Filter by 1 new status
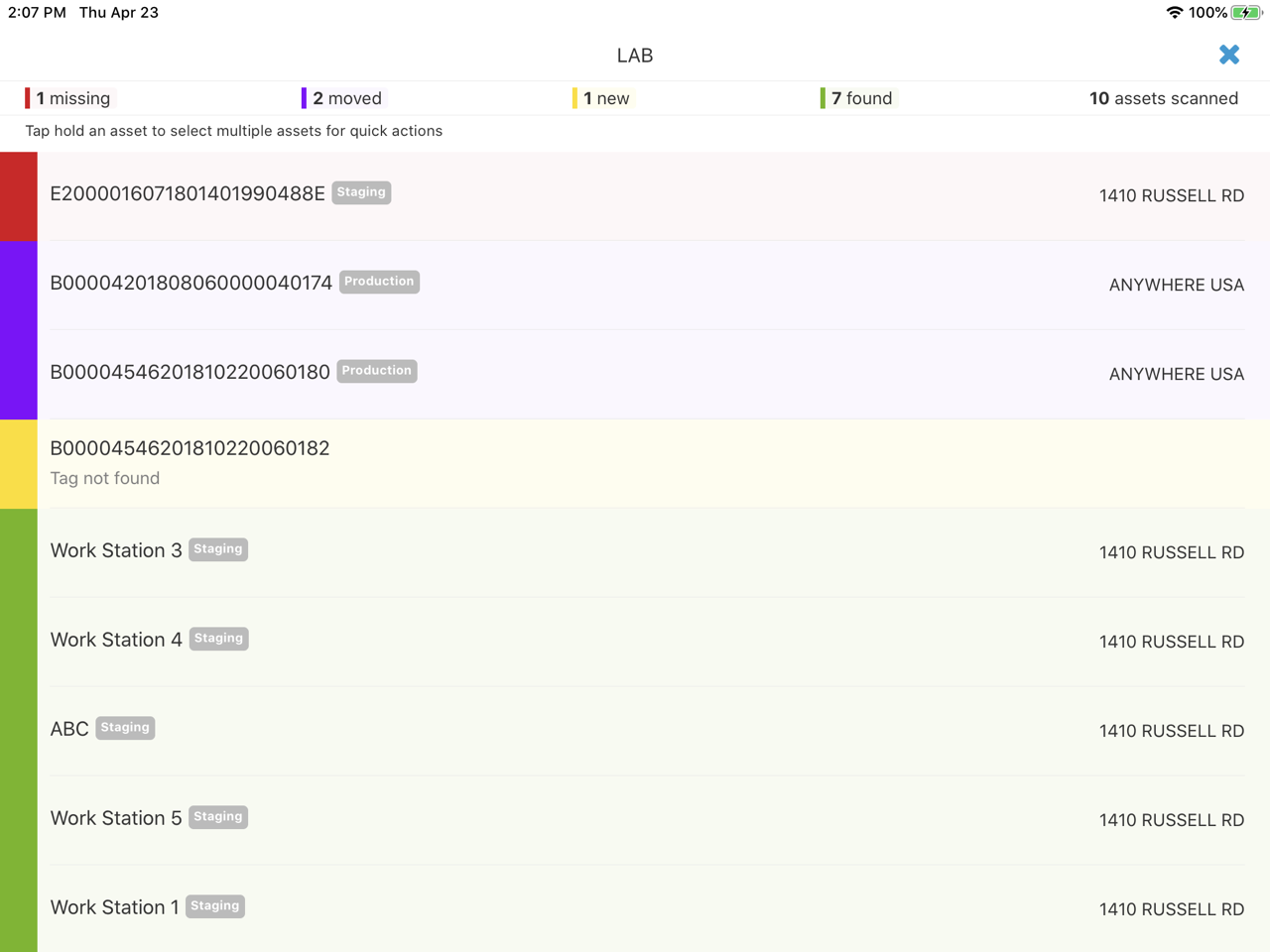1270x952 pixels. pos(602,98)
